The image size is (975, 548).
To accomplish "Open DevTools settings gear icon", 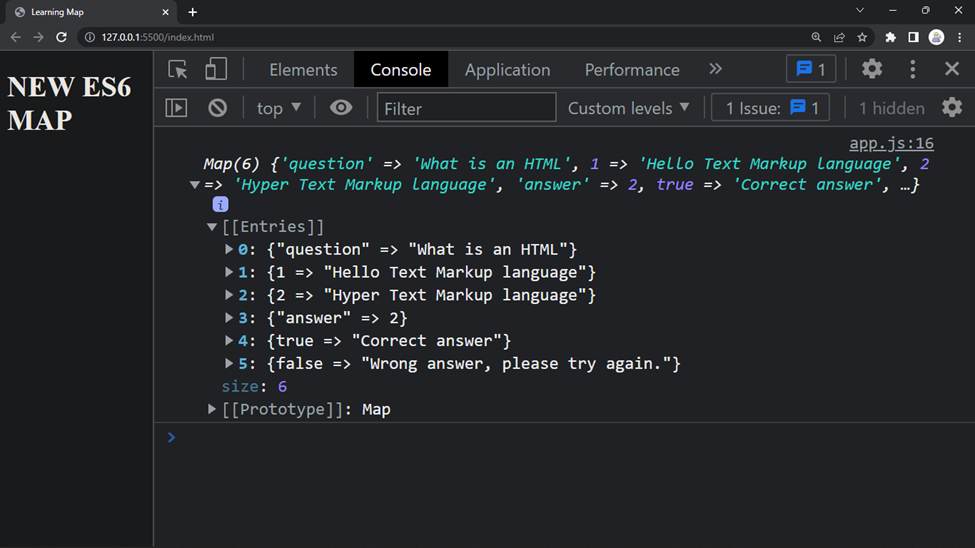I will click(872, 69).
